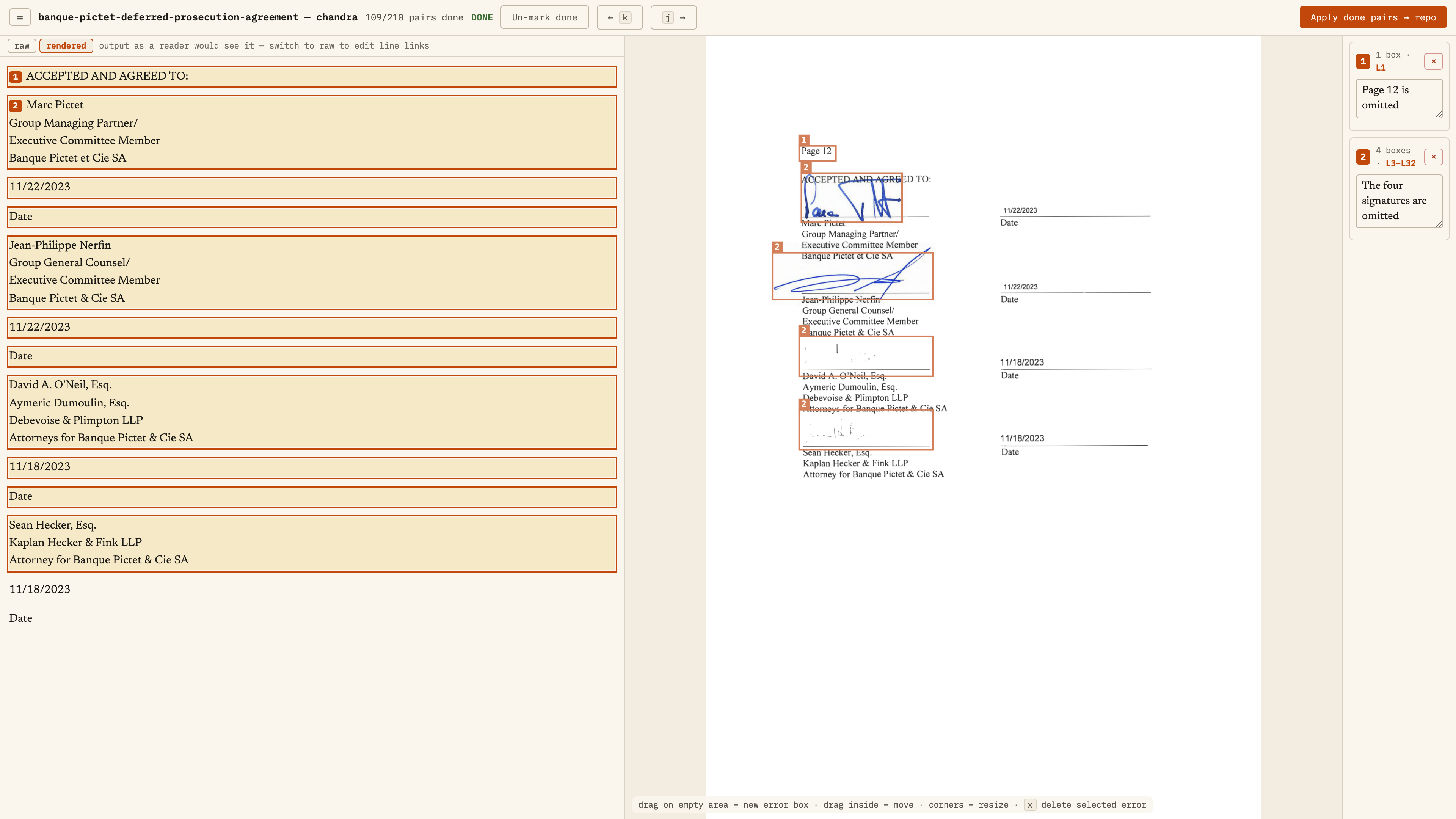The height and width of the screenshot is (819, 1456).
Task: Switch to the raw view tab
Action: tap(22, 46)
